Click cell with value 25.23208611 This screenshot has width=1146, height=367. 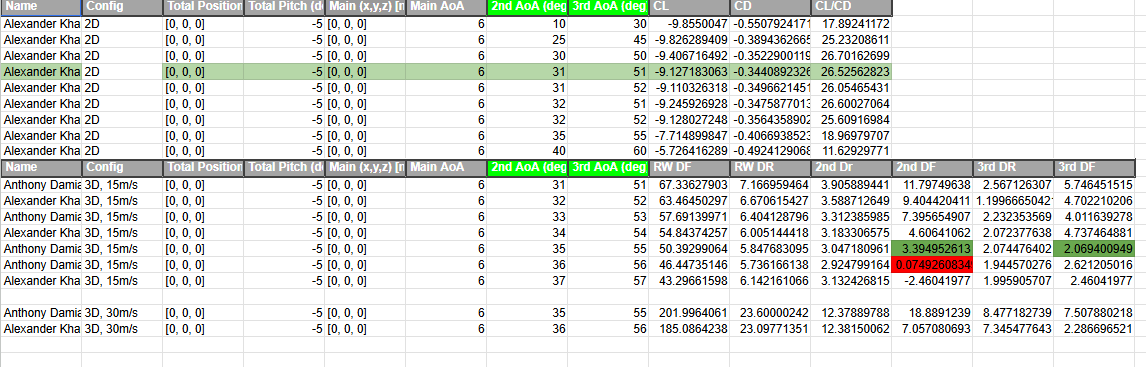[x=851, y=39]
